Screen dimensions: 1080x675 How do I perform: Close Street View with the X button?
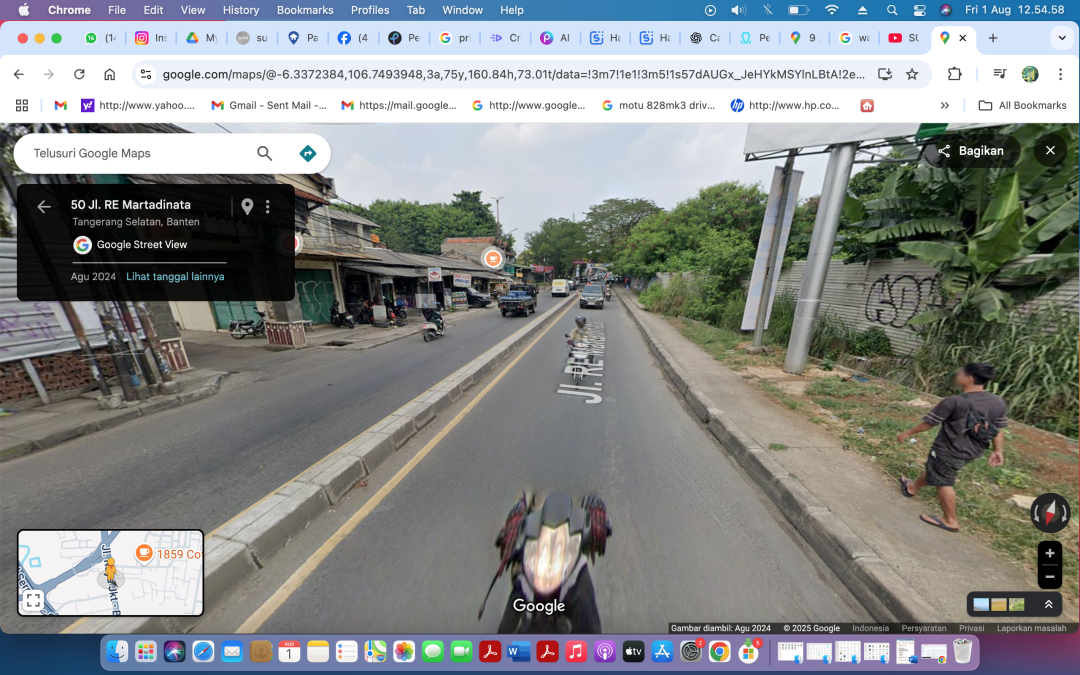[1050, 150]
